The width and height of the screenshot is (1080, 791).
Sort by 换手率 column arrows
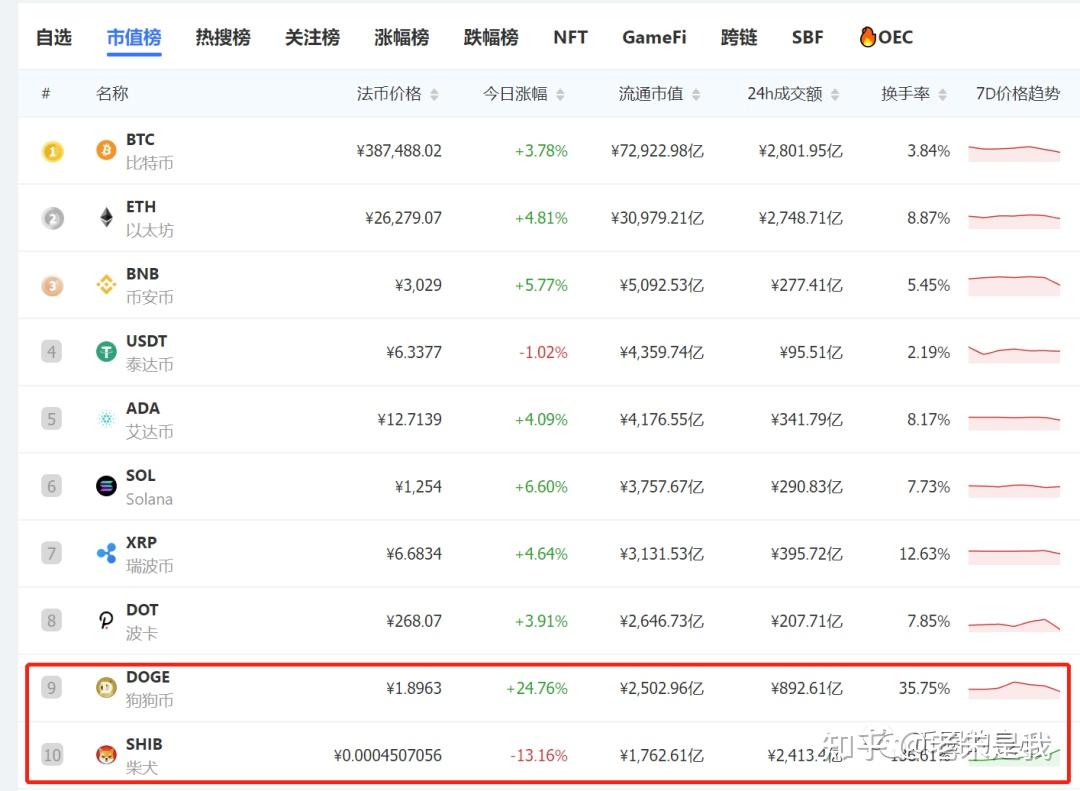[x=942, y=94]
